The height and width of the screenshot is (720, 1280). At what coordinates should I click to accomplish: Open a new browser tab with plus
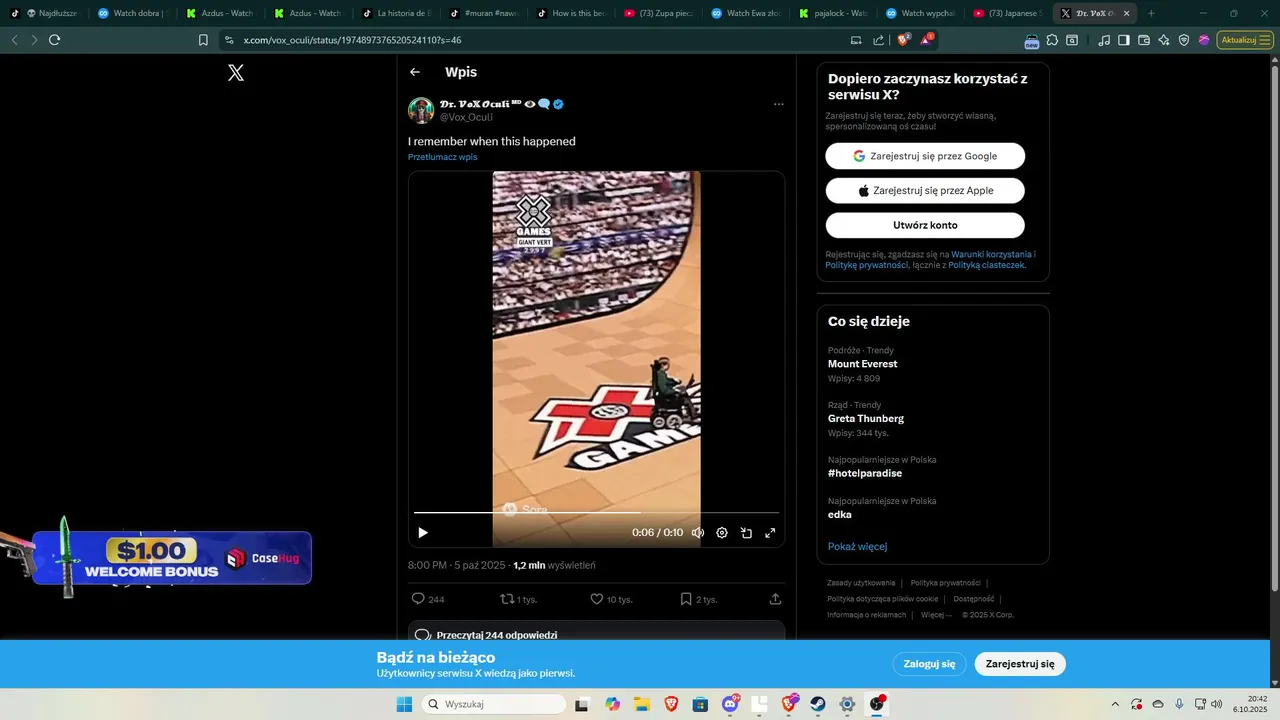click(1151, 14)
